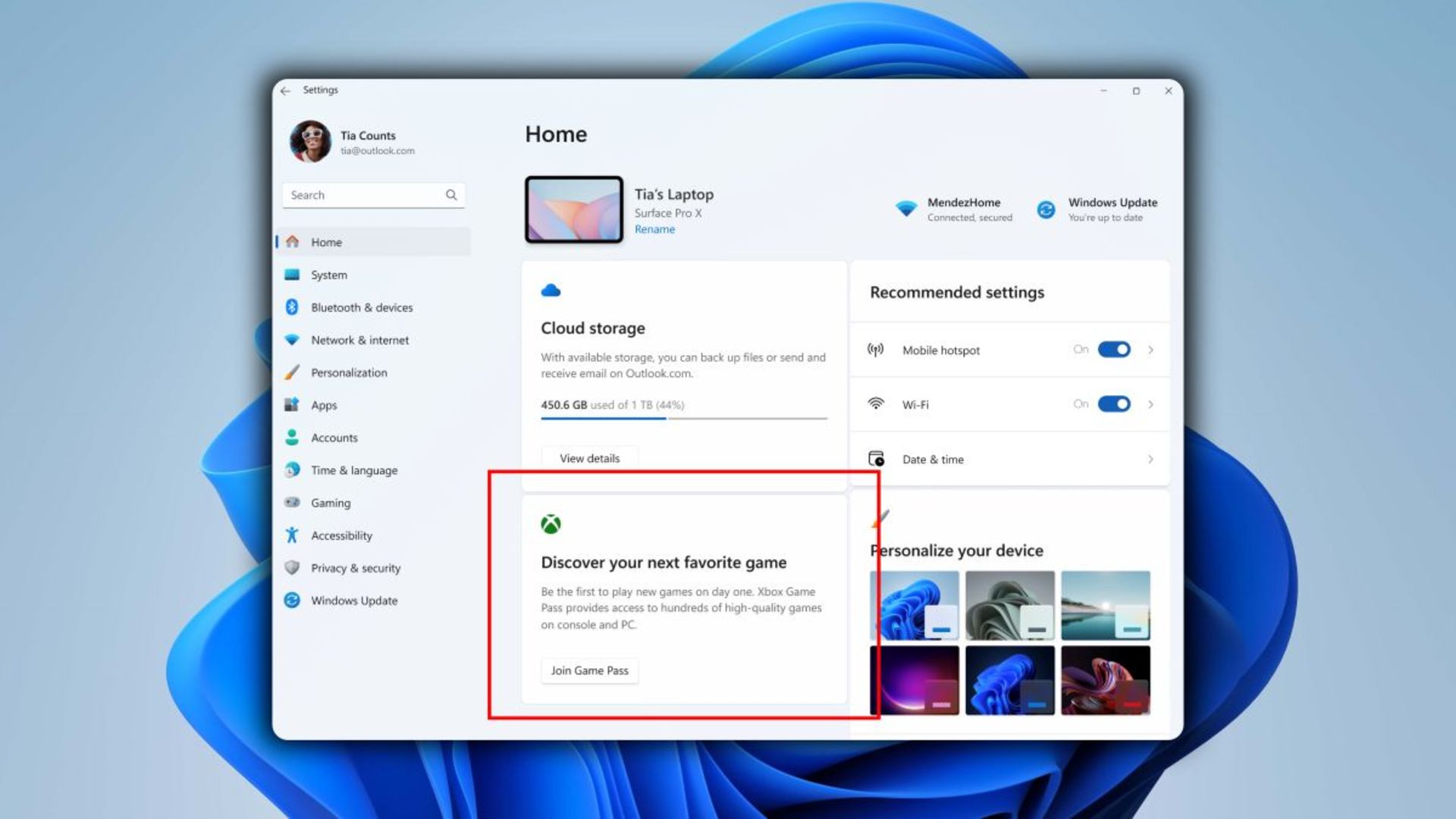Click the Join Game Pass button
Viewport: 1456px width, 819px height.
[x=588, y=670]
